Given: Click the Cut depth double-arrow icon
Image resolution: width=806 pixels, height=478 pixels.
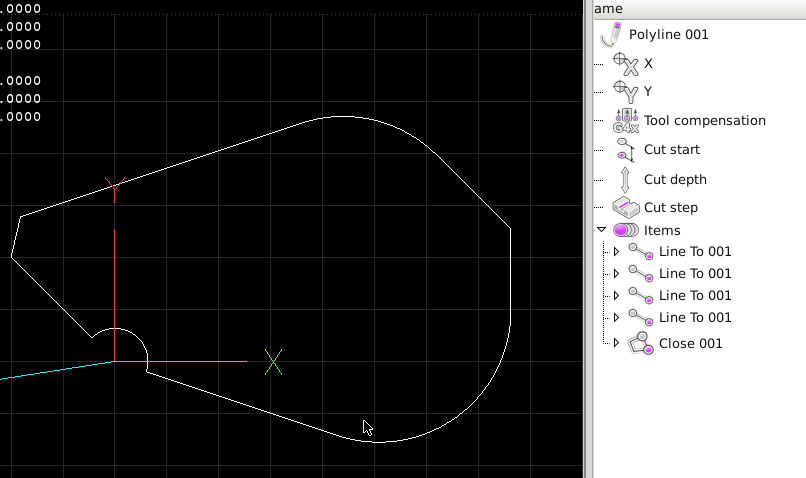Looking at the screenshot, I should [x=625, y=180].
